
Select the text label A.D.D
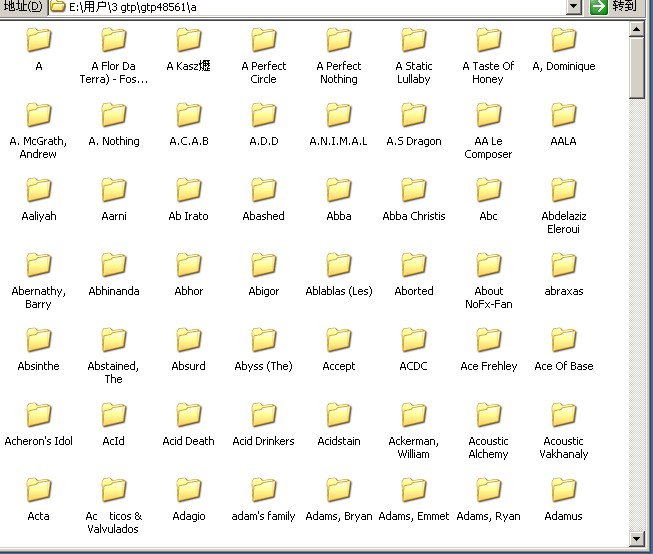(264, 141)
